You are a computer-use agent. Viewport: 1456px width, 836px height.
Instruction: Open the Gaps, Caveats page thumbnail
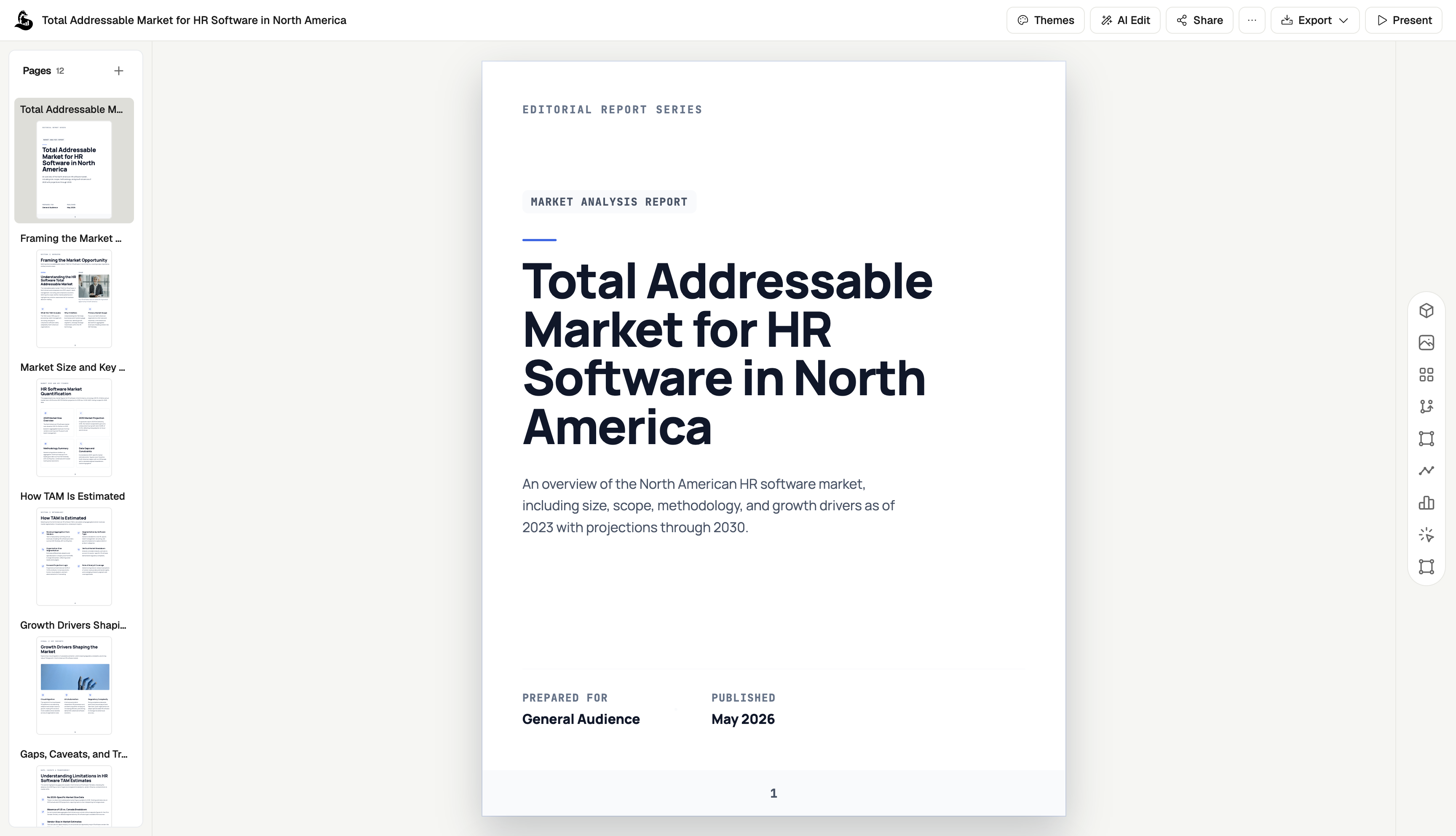point(74,796)
